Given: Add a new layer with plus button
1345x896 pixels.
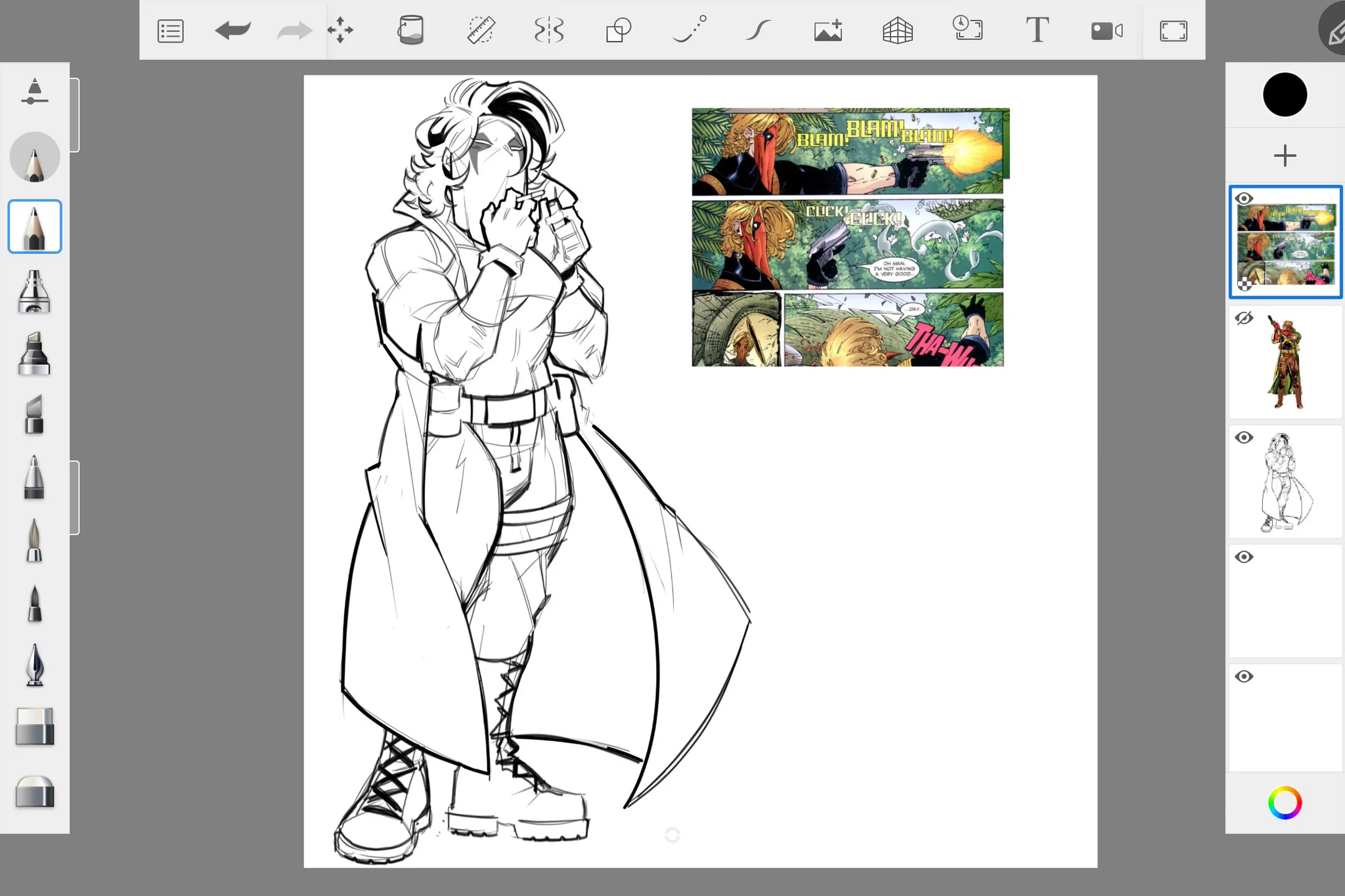Looking at the screenshot, I should [1285, 156].
